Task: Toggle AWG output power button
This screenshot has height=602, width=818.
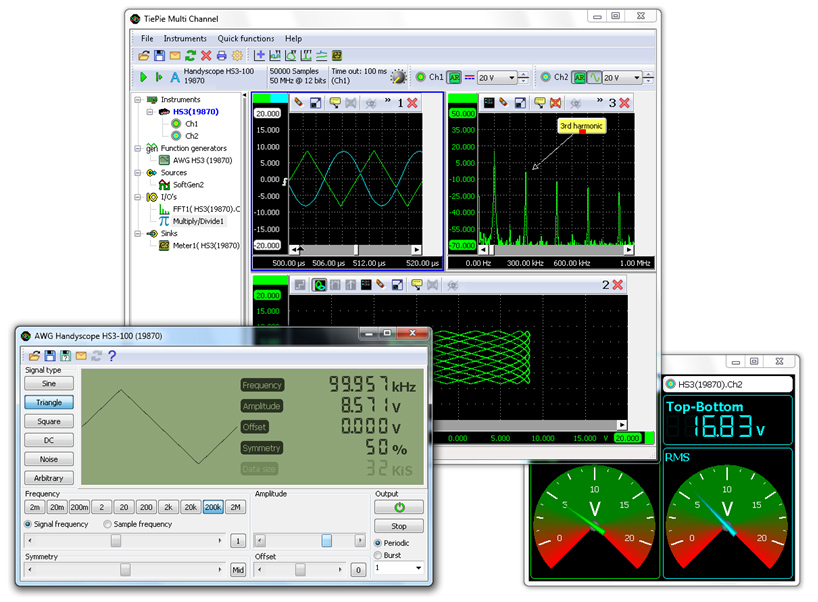Action: pos(399,507)
